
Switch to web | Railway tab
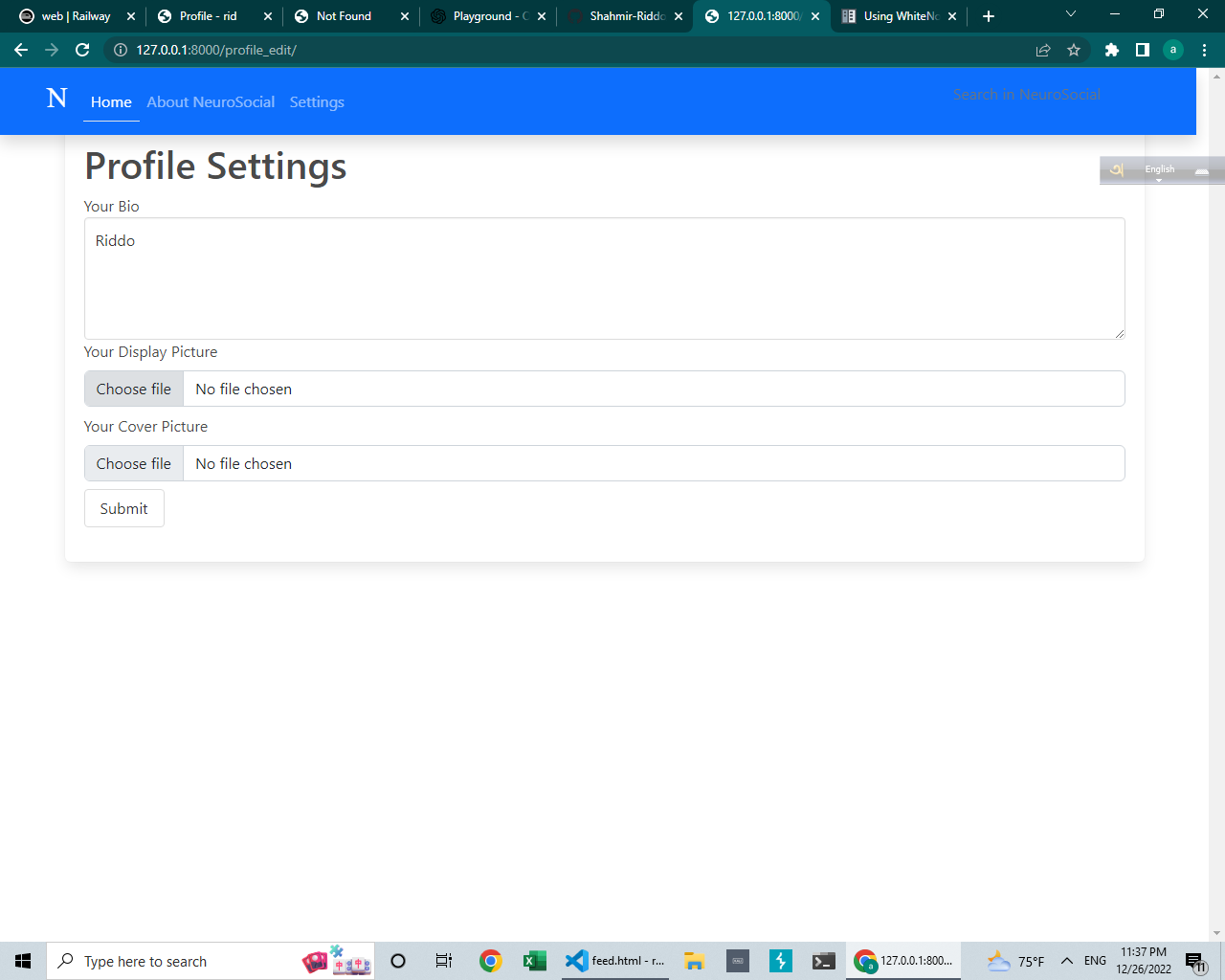77,16
